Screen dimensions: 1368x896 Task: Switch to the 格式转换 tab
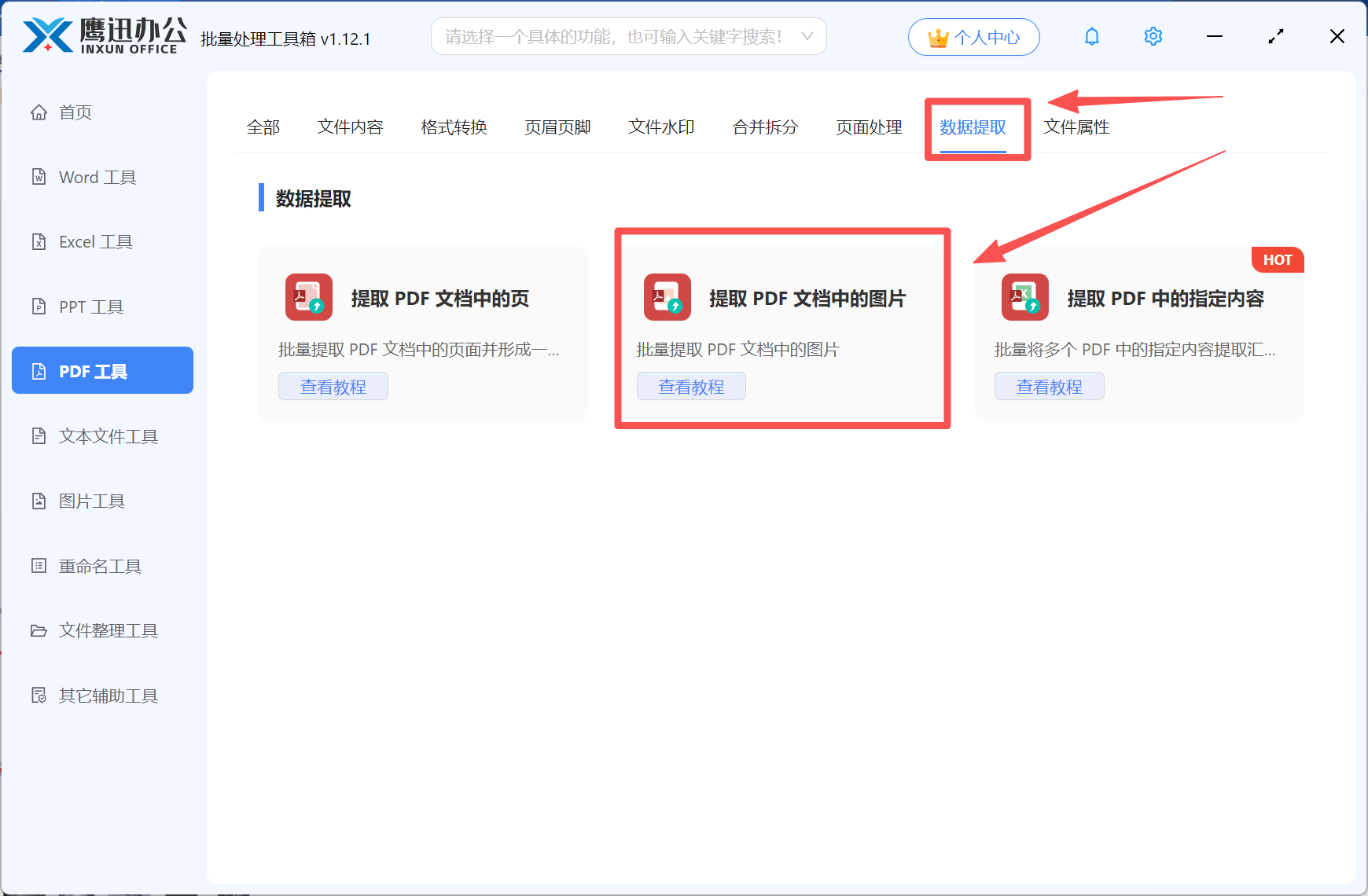pos(454,127)
